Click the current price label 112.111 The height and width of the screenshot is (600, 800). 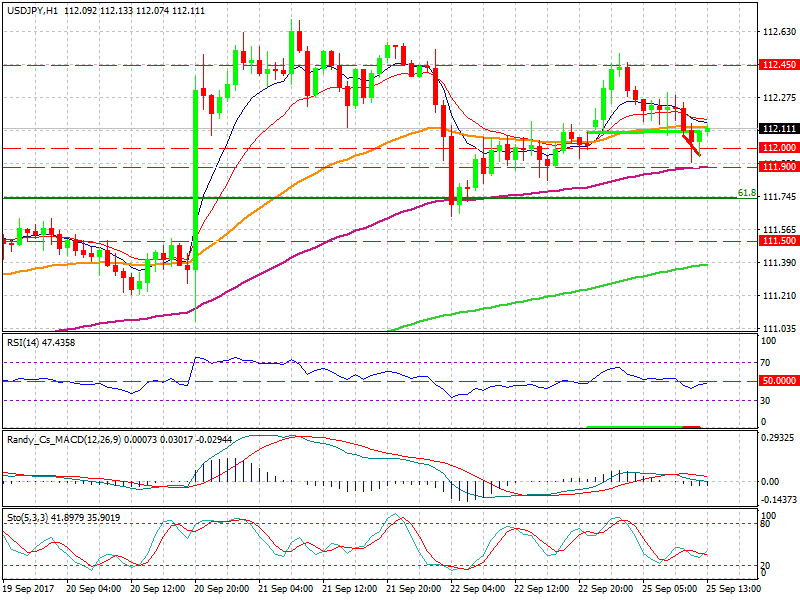[777, 129]
